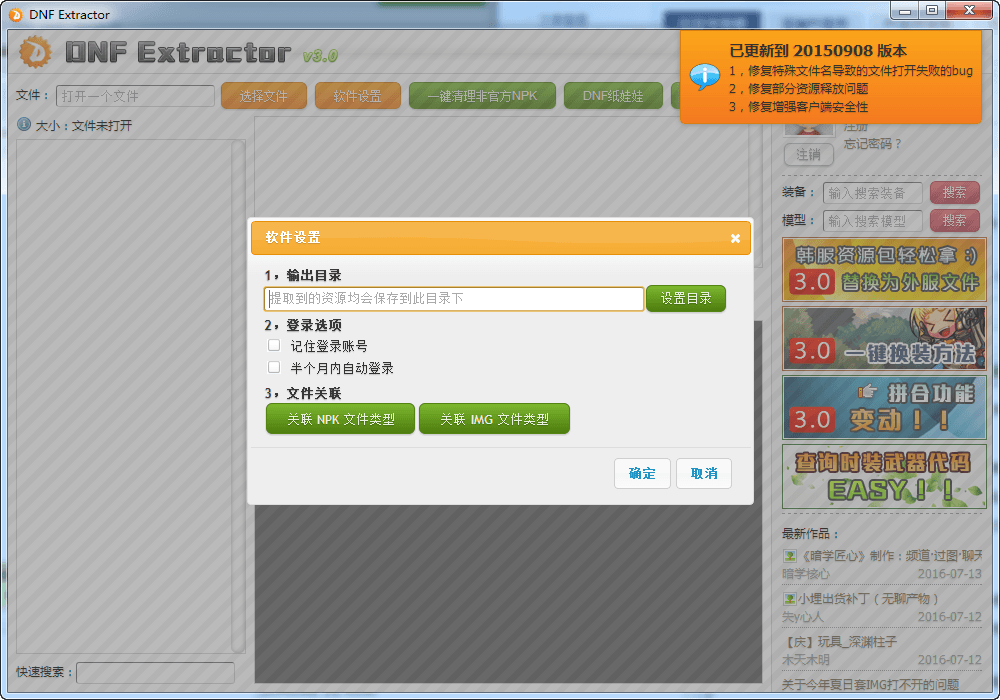Open the 忘记密码？ link
Image resolution: width=1000 pixels, height=700 pixels.
click(872, 144)
